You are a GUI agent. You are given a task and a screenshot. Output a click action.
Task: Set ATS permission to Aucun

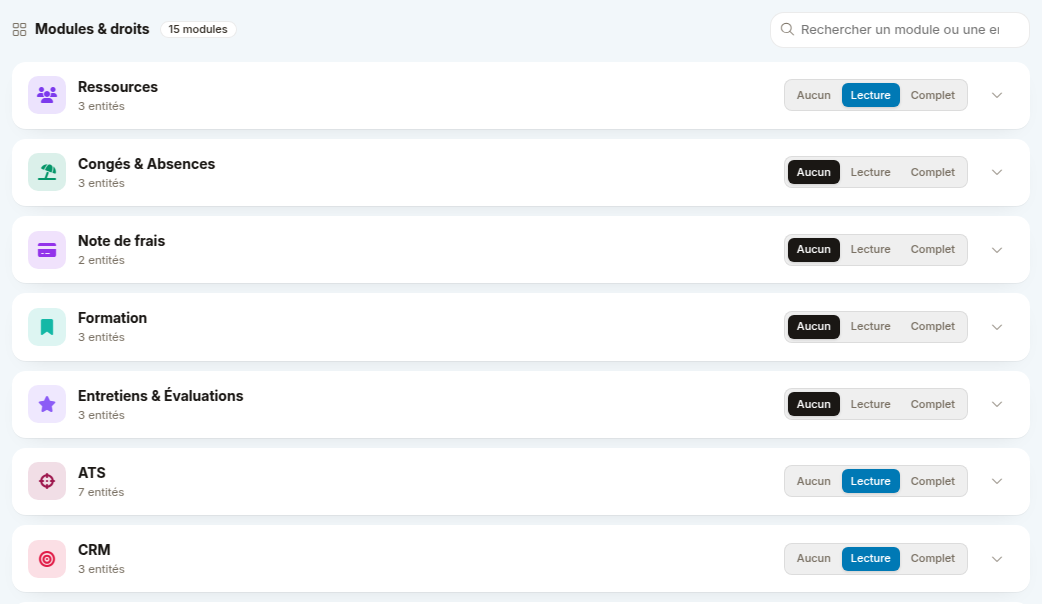pos(813,481)
